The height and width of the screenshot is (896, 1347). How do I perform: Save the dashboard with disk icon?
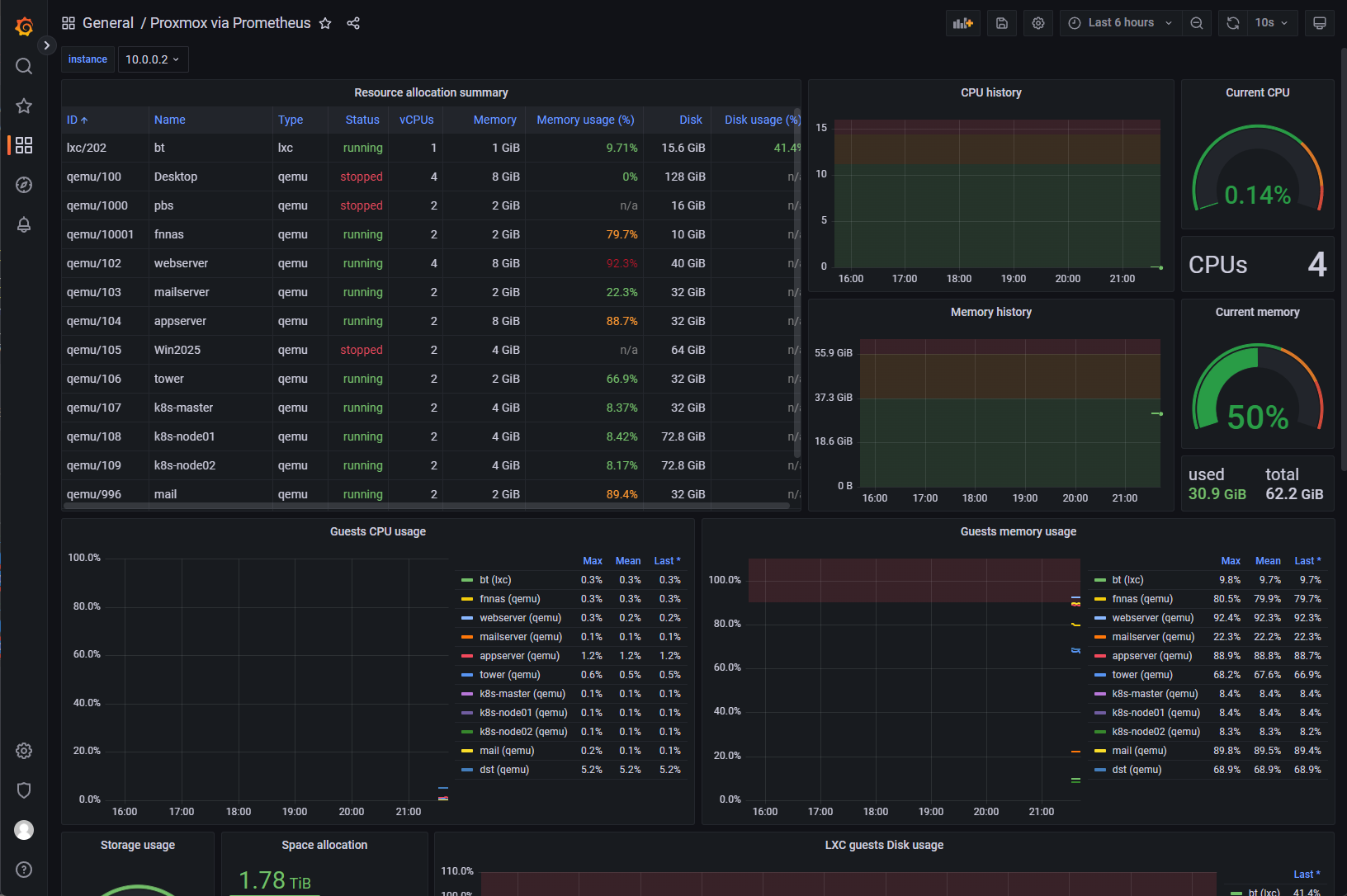coord(1002,23)
